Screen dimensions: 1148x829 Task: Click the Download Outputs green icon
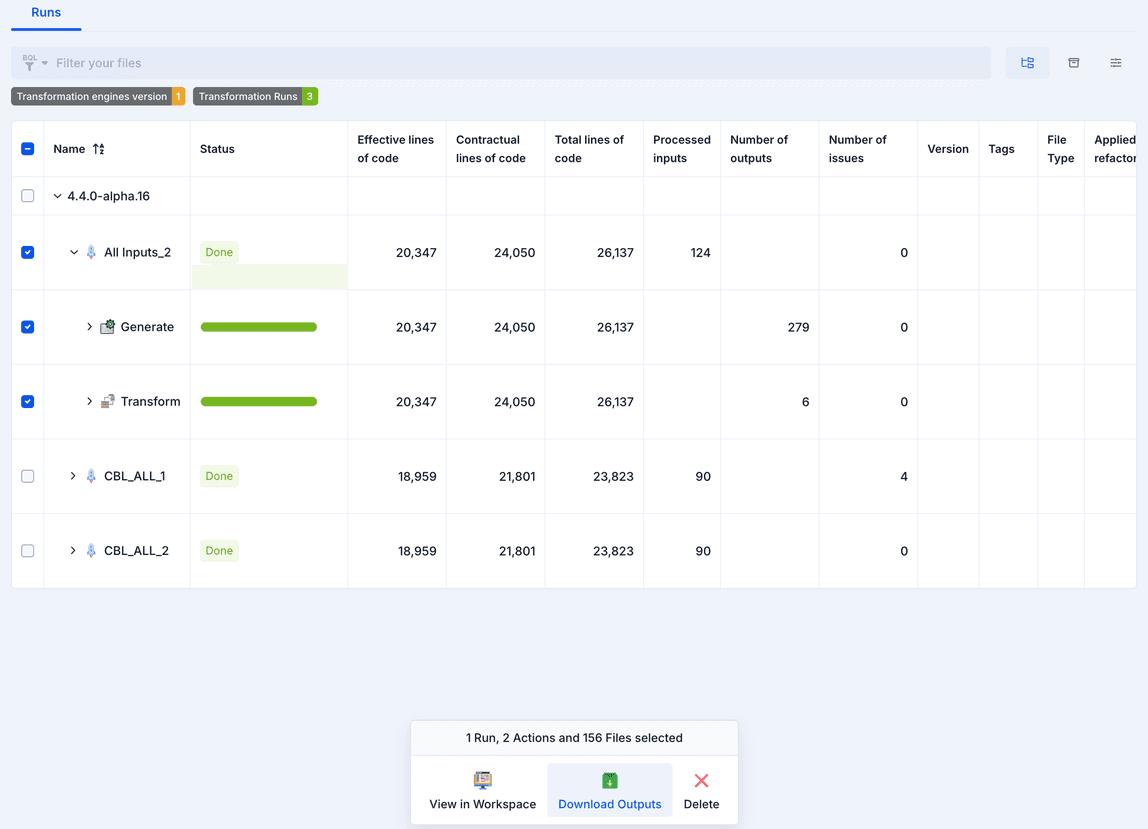(x=610, y=779)
